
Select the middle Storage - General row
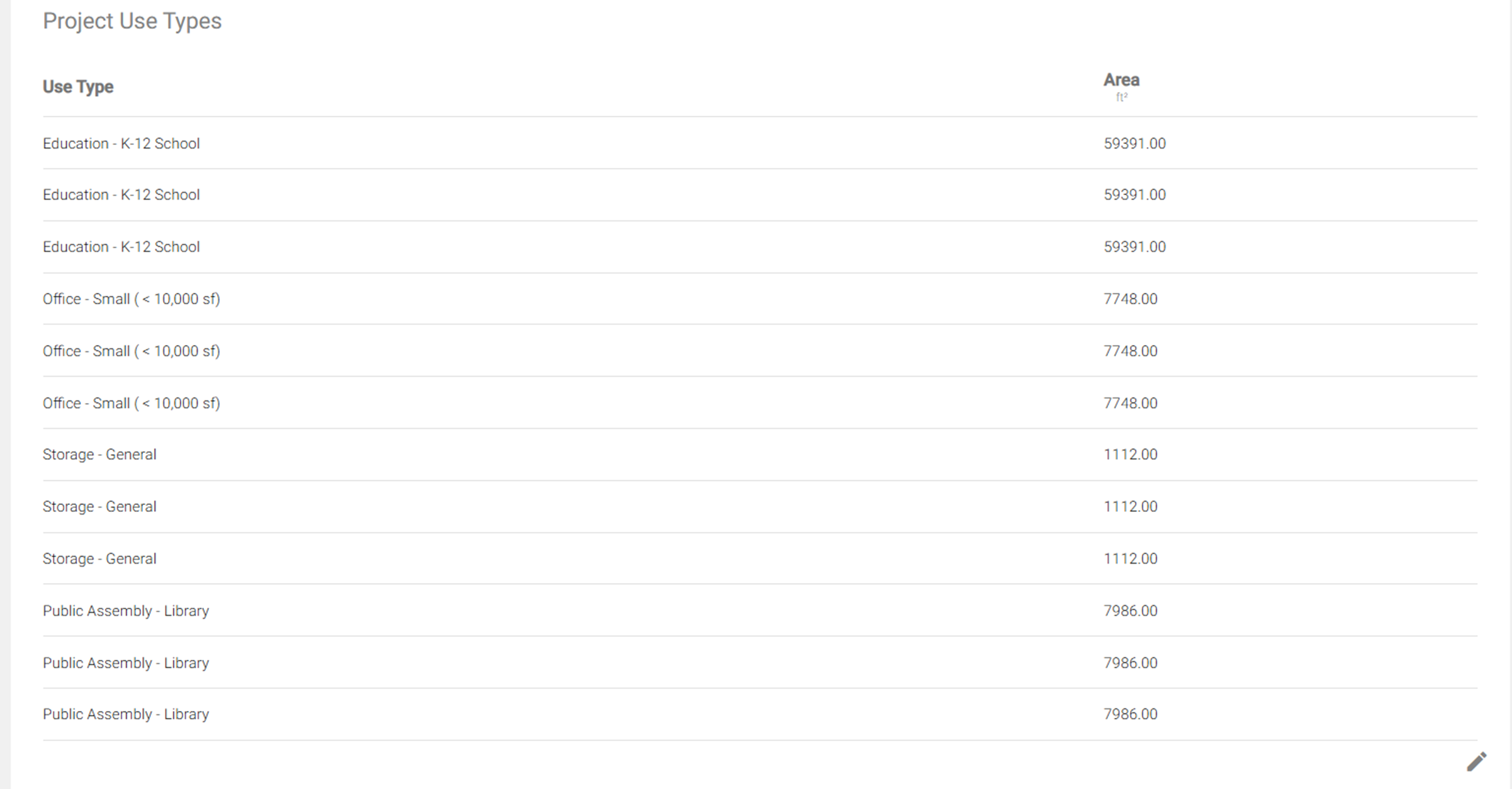click(760, 507)
